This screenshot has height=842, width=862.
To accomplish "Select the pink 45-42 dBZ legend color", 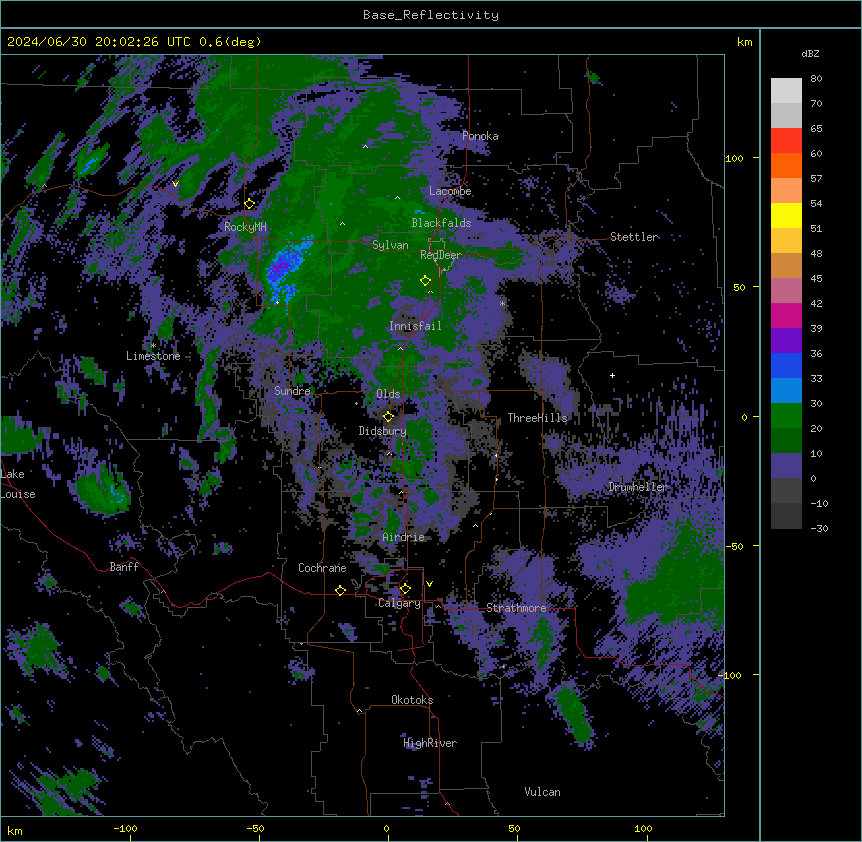I will click(786, 291).
